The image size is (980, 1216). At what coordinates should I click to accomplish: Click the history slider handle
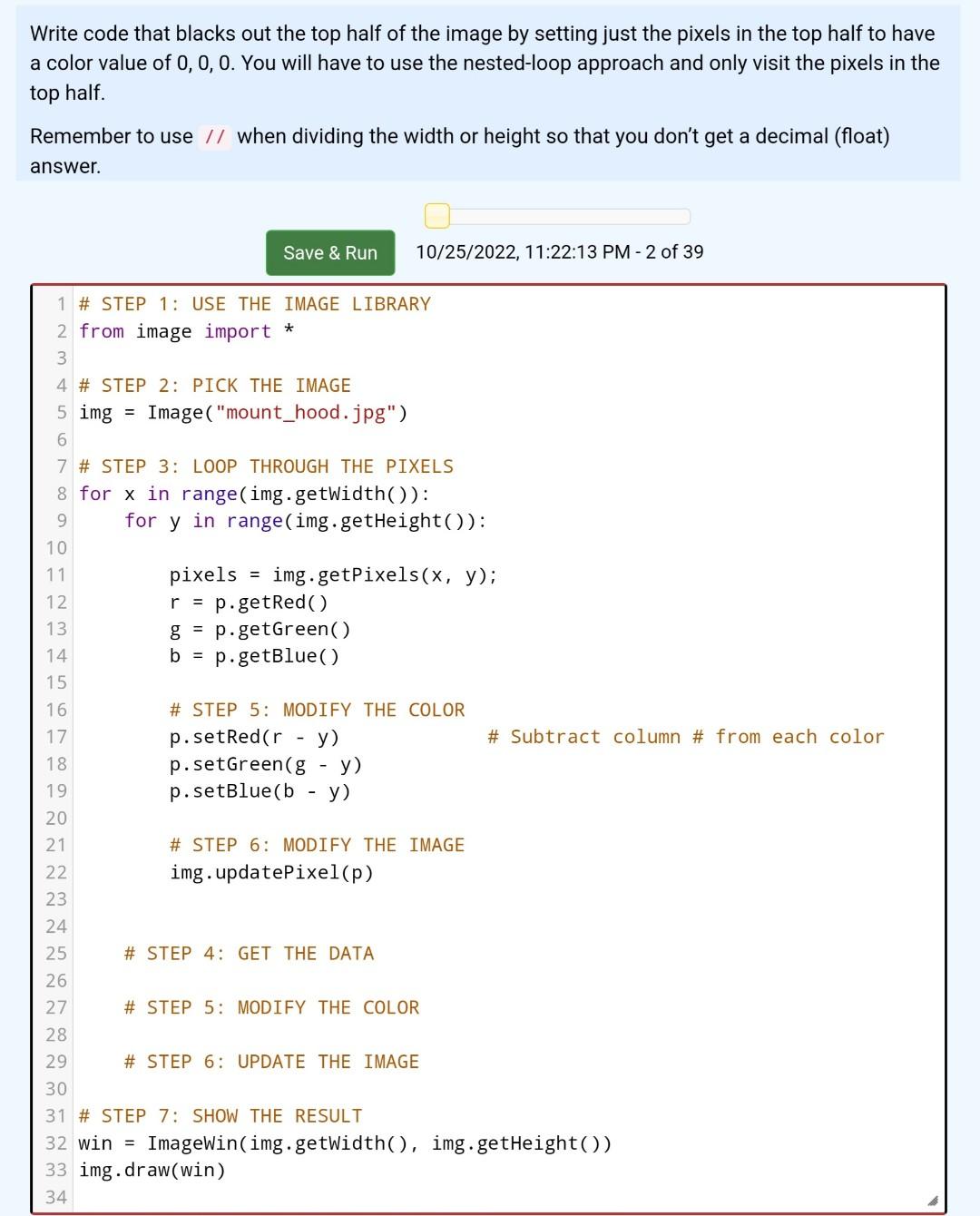click(x=438, y=216)
